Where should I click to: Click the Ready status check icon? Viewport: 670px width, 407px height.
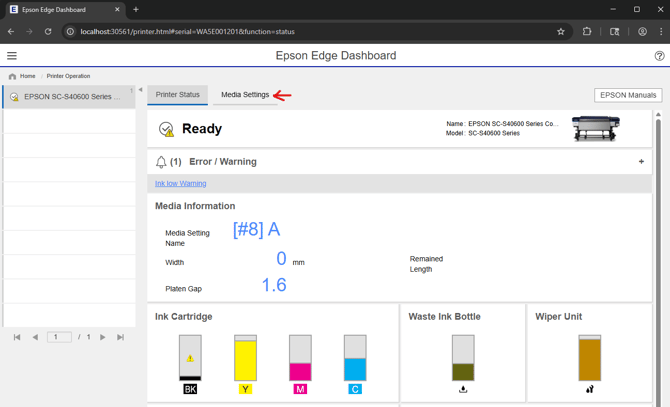[166, 129]
